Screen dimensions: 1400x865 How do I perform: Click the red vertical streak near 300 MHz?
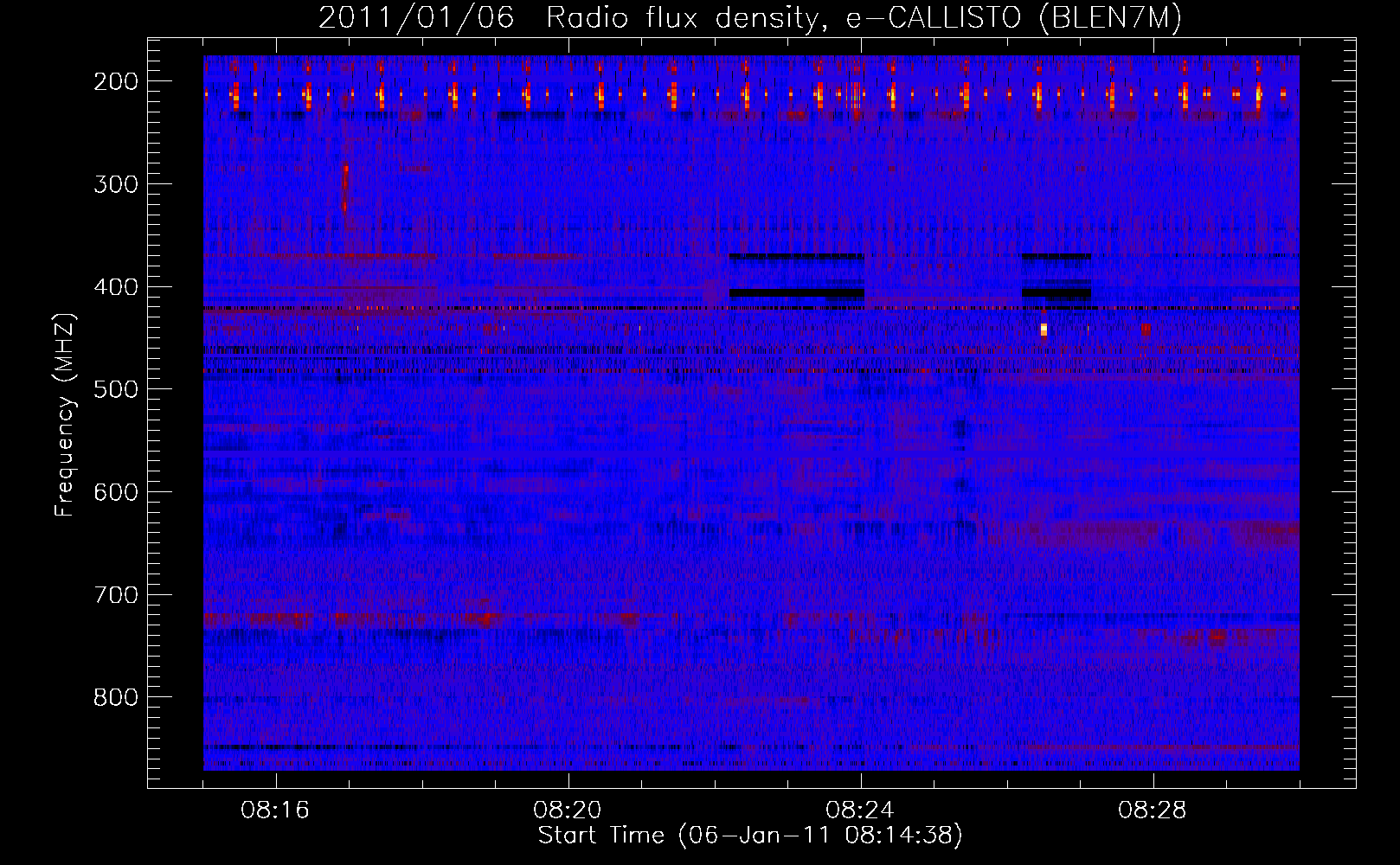[345, 189]
